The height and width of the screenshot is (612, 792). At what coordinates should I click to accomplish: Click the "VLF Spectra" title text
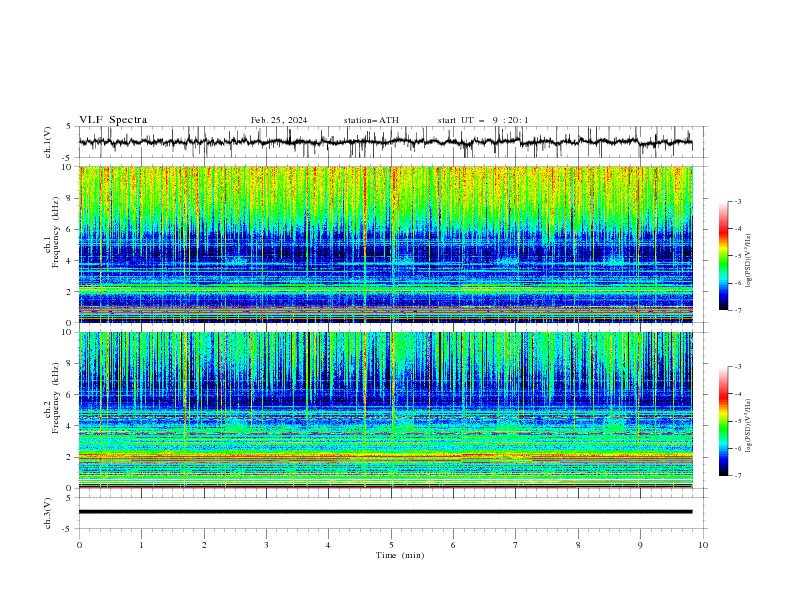coord(113,120)
